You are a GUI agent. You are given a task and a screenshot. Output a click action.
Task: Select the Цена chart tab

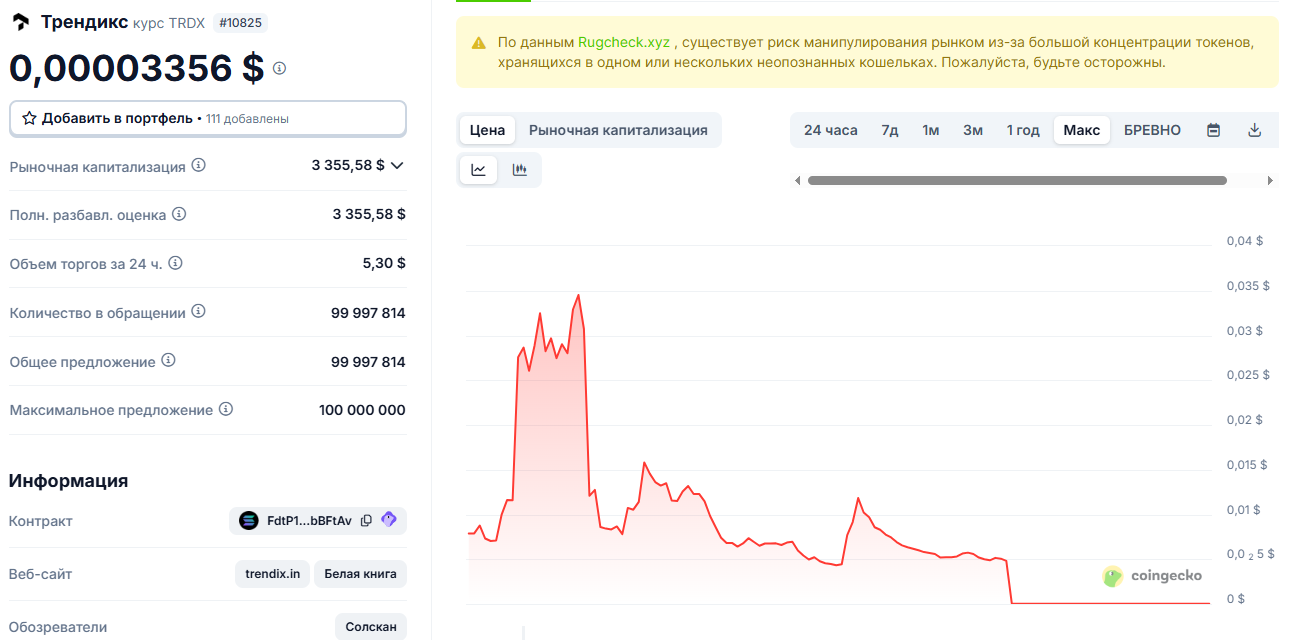coord(487,130)
